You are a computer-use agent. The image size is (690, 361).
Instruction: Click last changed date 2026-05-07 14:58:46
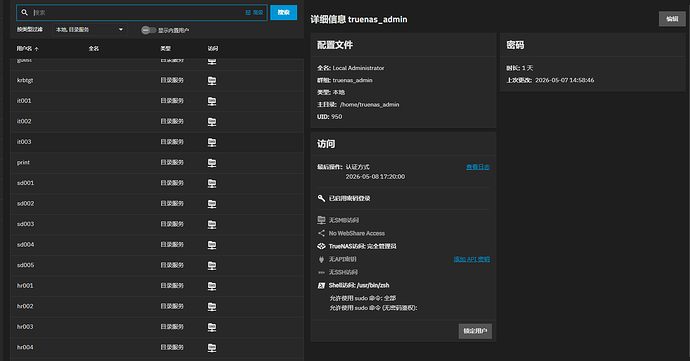[565, 81]
